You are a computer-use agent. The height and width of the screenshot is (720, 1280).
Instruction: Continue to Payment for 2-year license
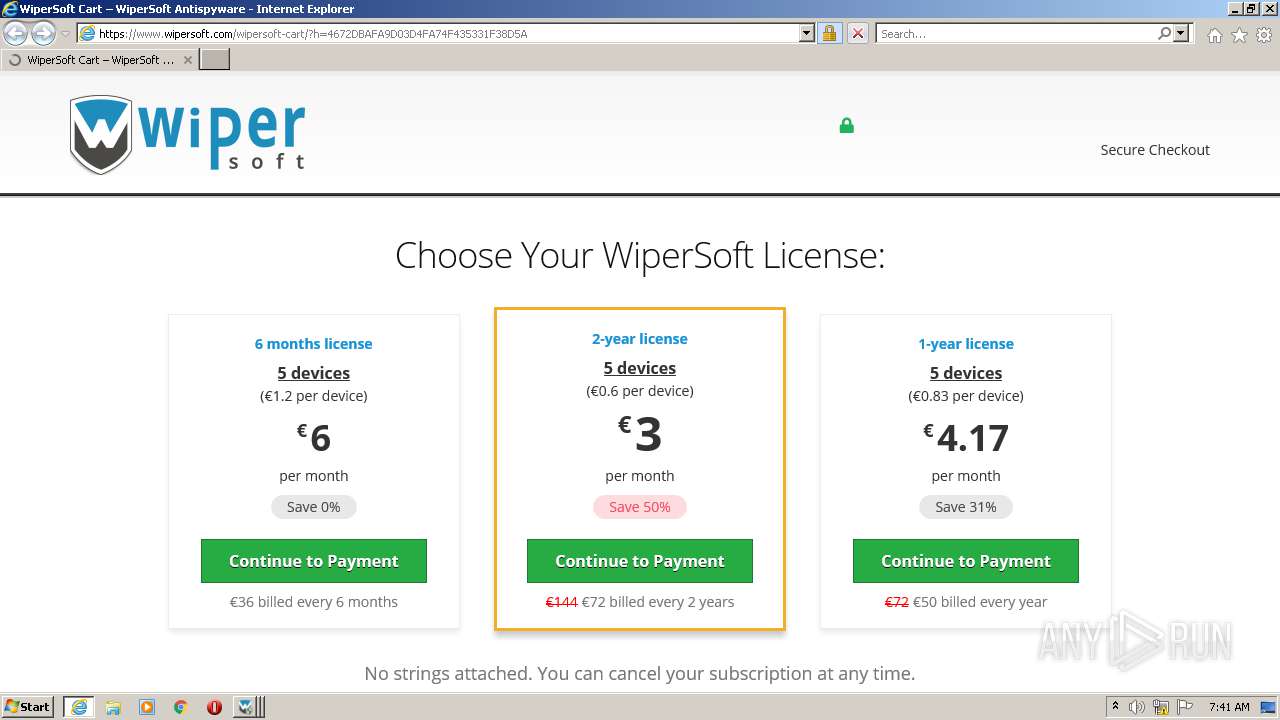640,561
